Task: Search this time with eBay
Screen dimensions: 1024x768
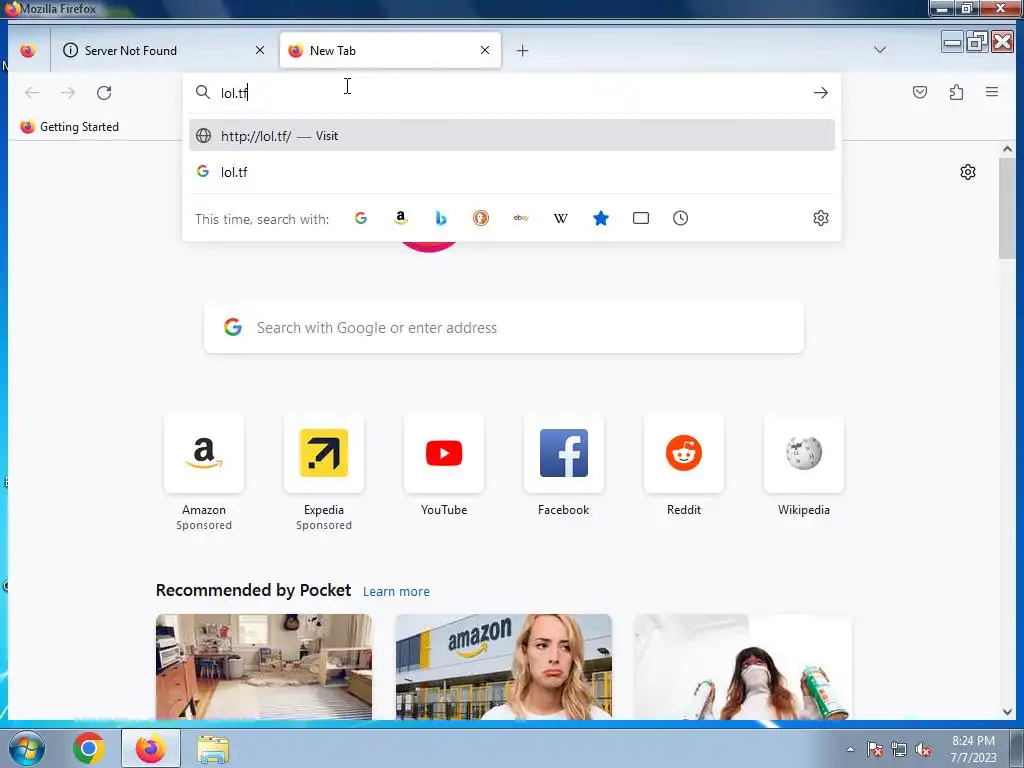Action: (520, 218)
